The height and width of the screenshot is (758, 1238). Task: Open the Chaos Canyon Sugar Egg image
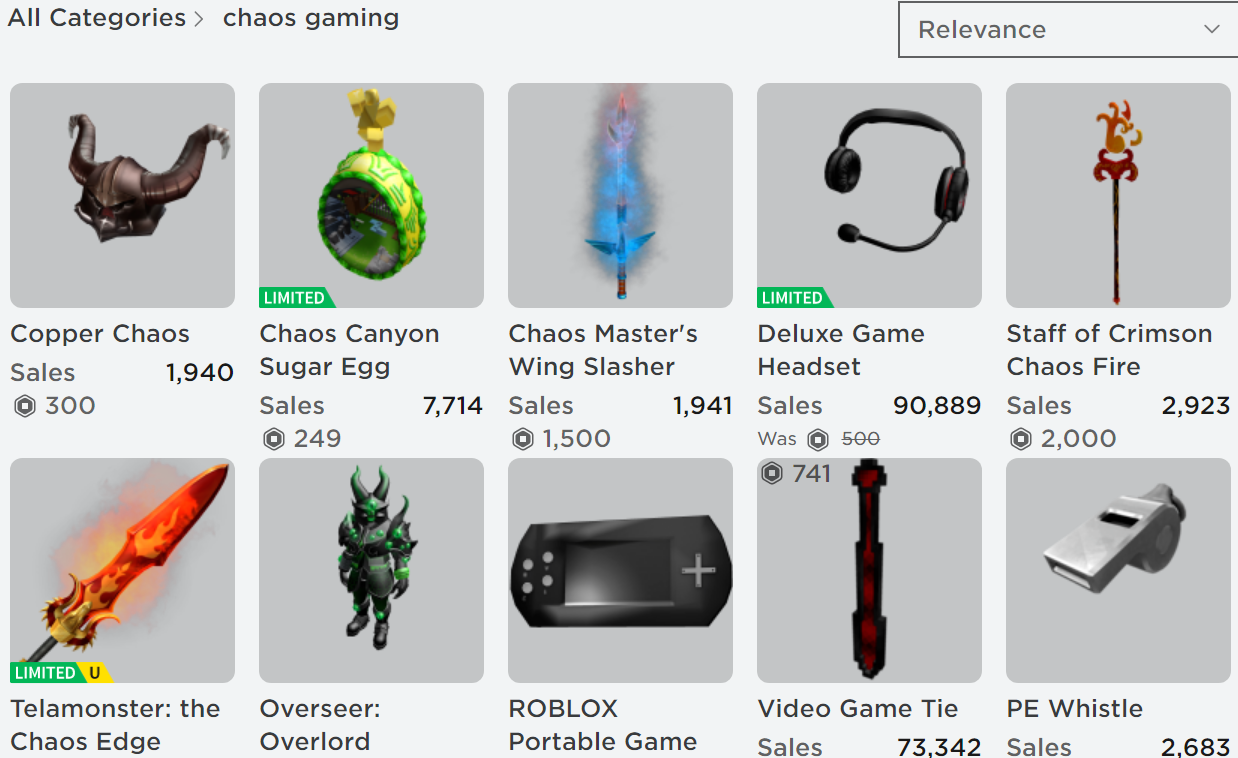click(371, 195)
